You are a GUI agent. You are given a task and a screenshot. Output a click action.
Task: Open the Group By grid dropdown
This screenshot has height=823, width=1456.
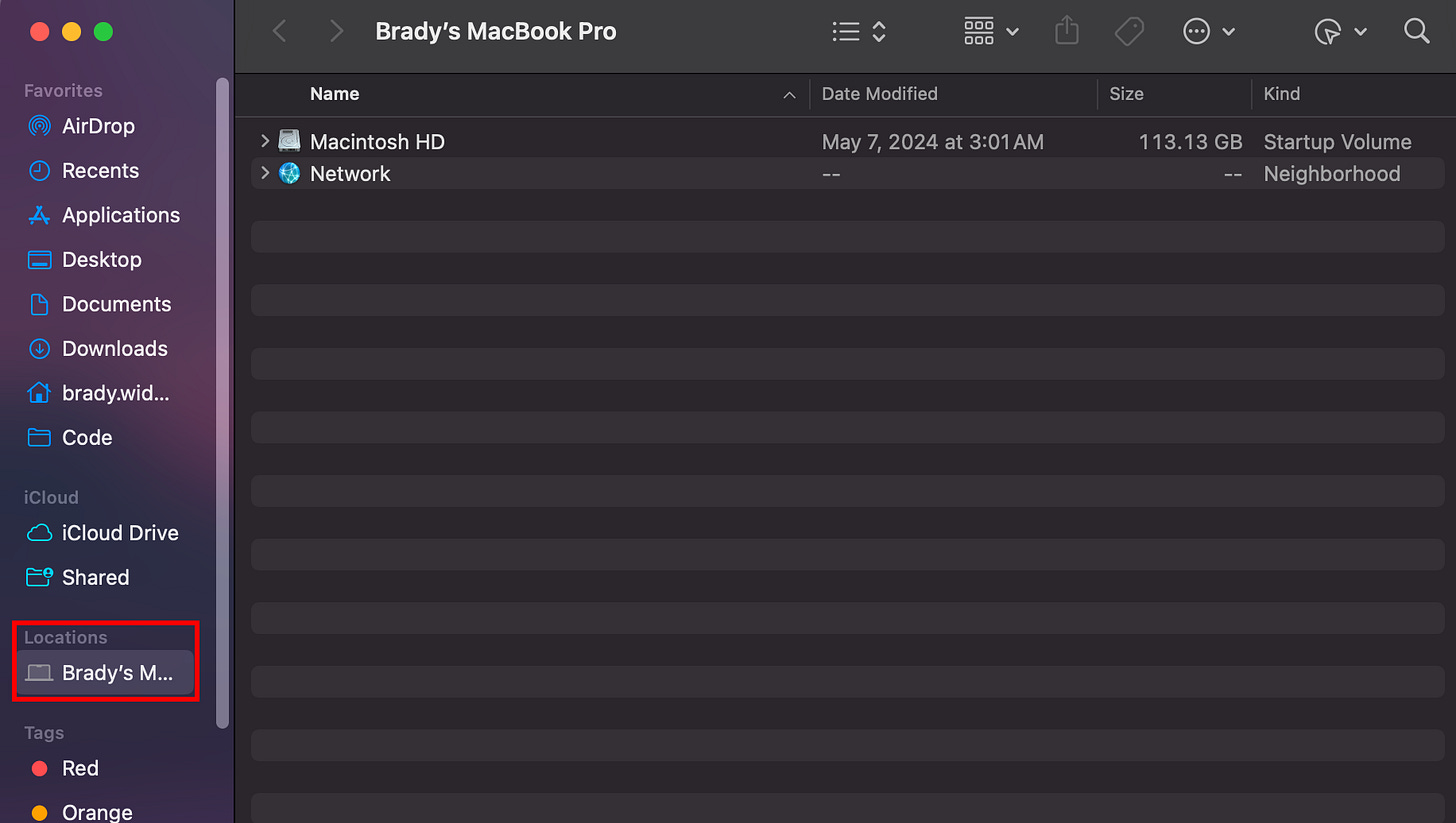(991, 32)
